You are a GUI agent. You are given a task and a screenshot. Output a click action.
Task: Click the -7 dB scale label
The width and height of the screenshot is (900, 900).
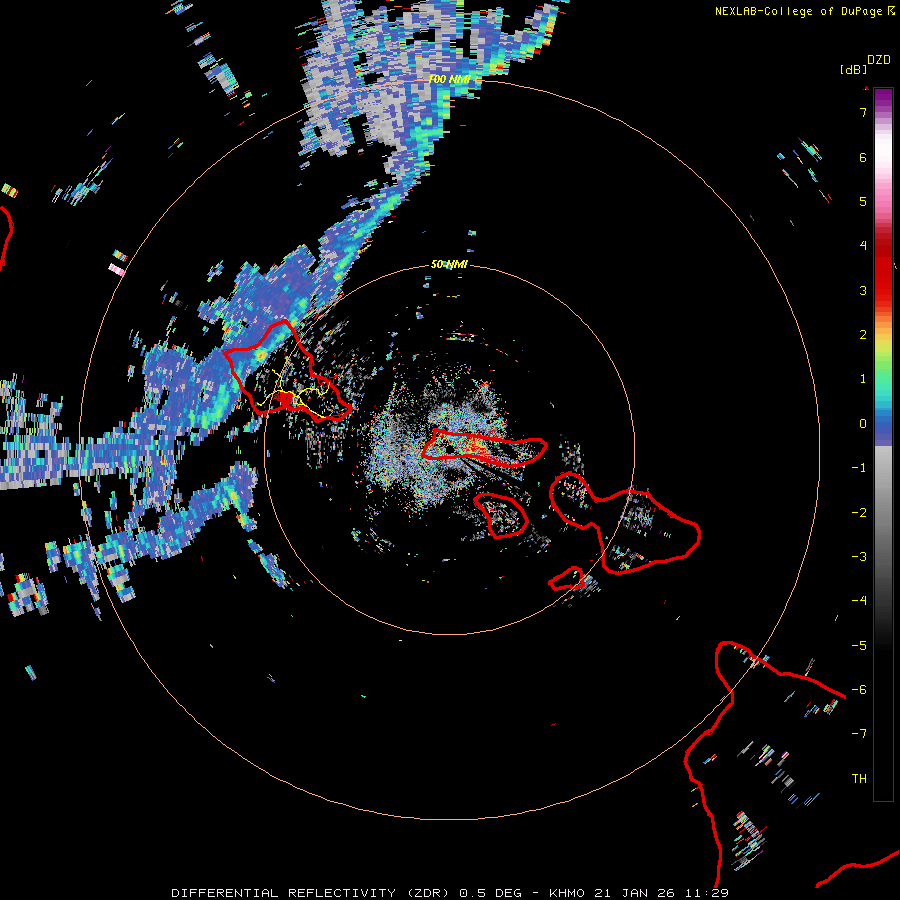pyautogui.click(x=859, y=734)
